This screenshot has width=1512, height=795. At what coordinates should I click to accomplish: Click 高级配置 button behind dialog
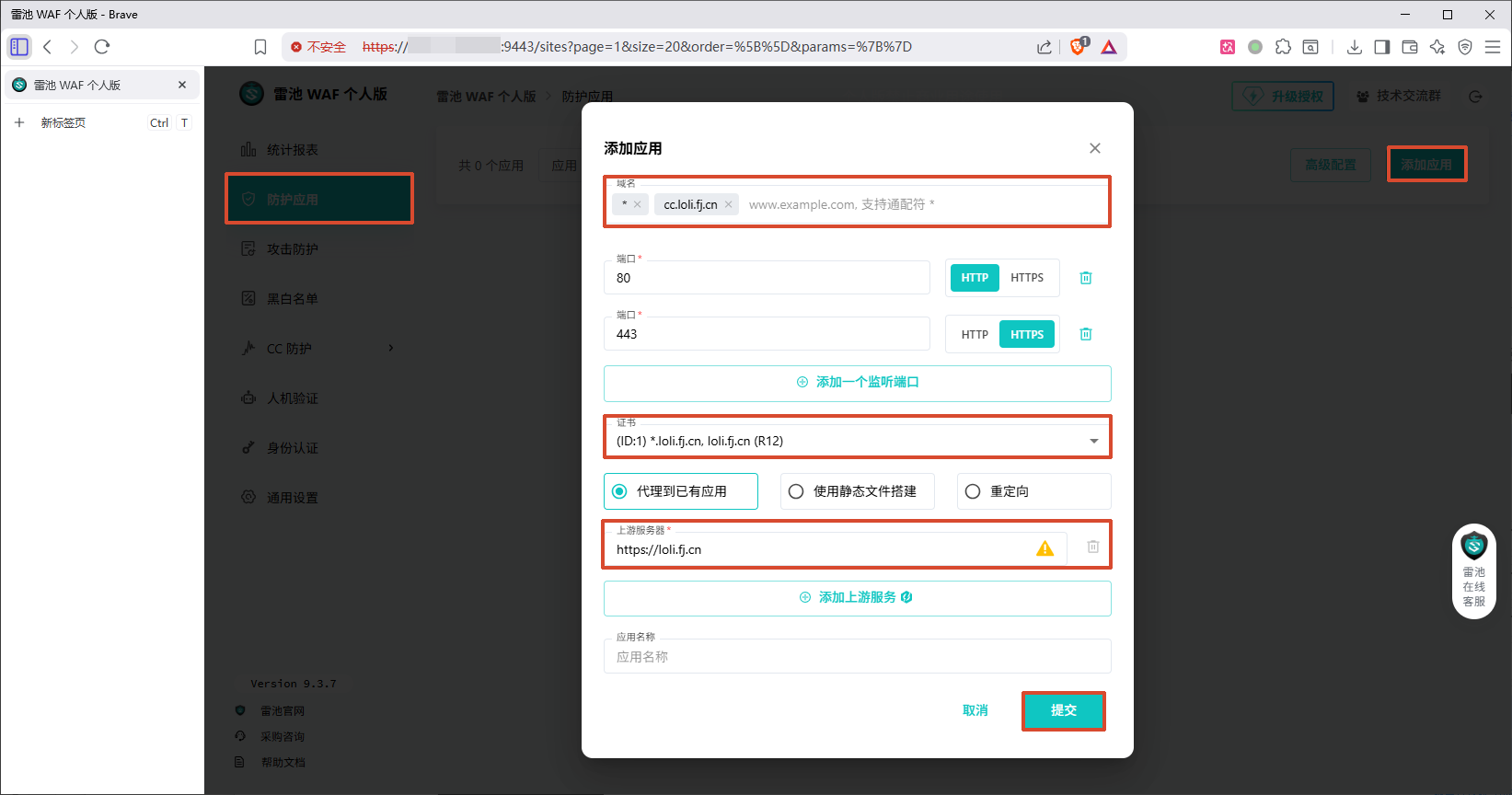coord(1331,165)
